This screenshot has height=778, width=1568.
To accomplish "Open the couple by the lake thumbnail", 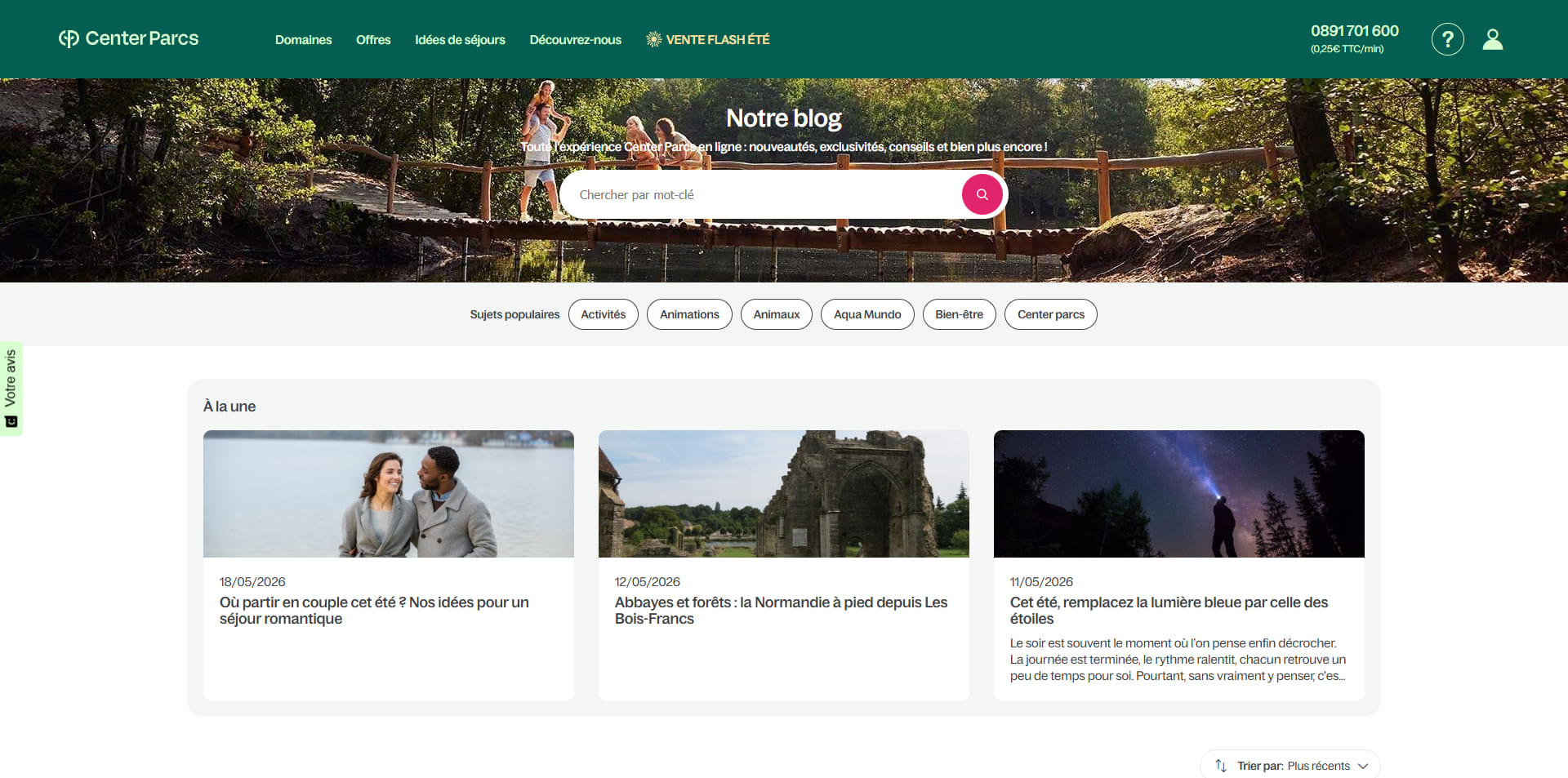I will coord(389,494).
